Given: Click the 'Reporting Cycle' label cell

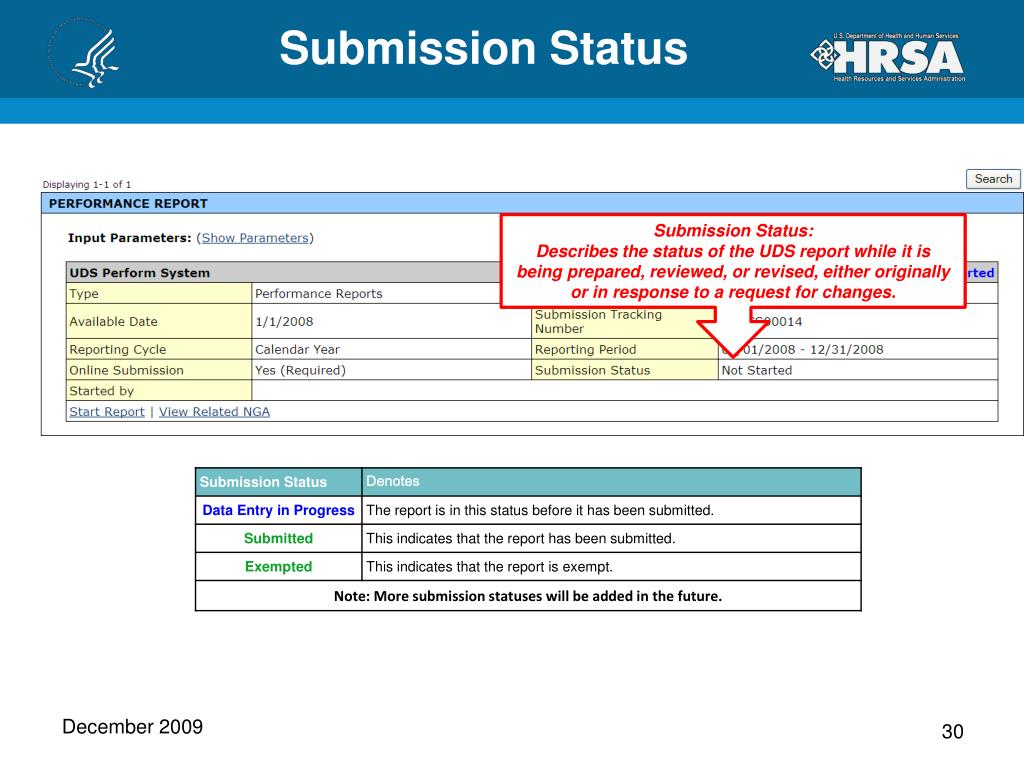Looking at the screenshot, I should point(159,349).
